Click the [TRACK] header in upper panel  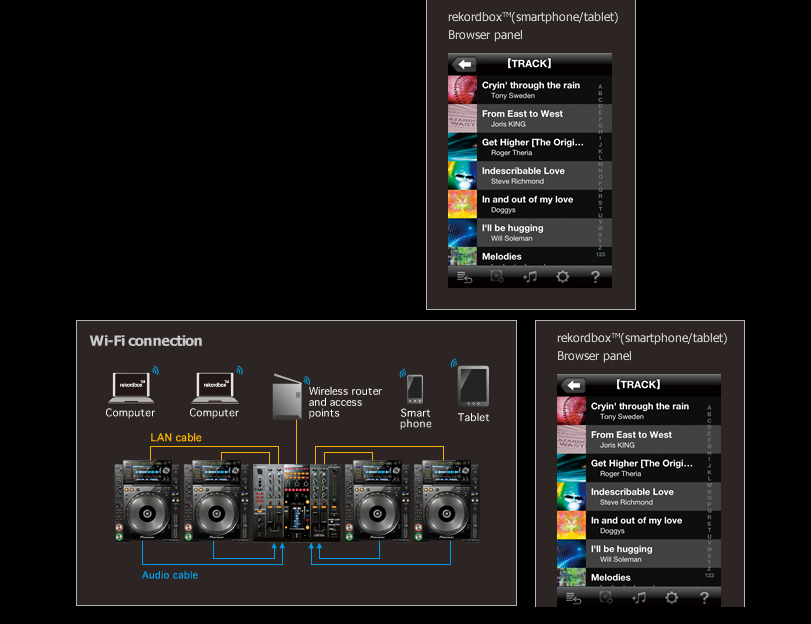click(x=529, y=64)
